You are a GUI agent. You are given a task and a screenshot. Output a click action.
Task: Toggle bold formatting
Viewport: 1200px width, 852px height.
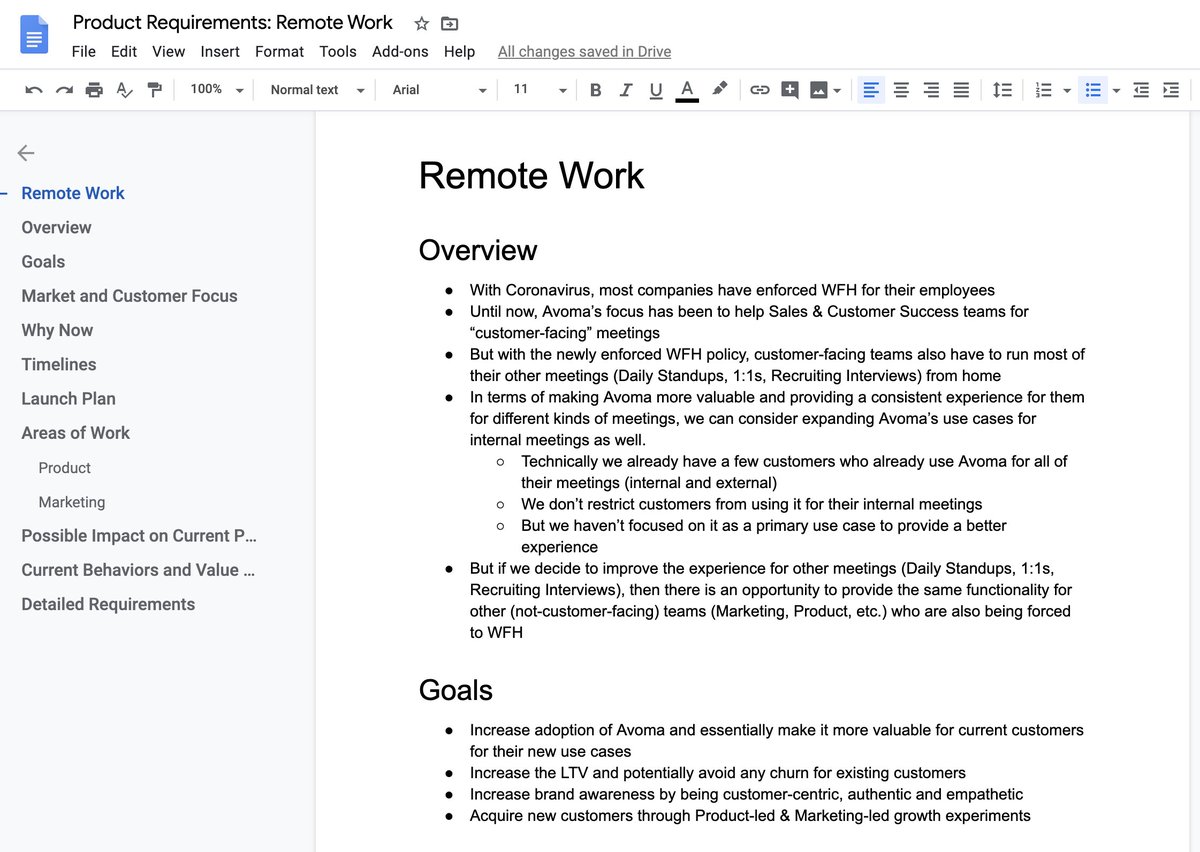pyautogui.click(x=595, y=89)
